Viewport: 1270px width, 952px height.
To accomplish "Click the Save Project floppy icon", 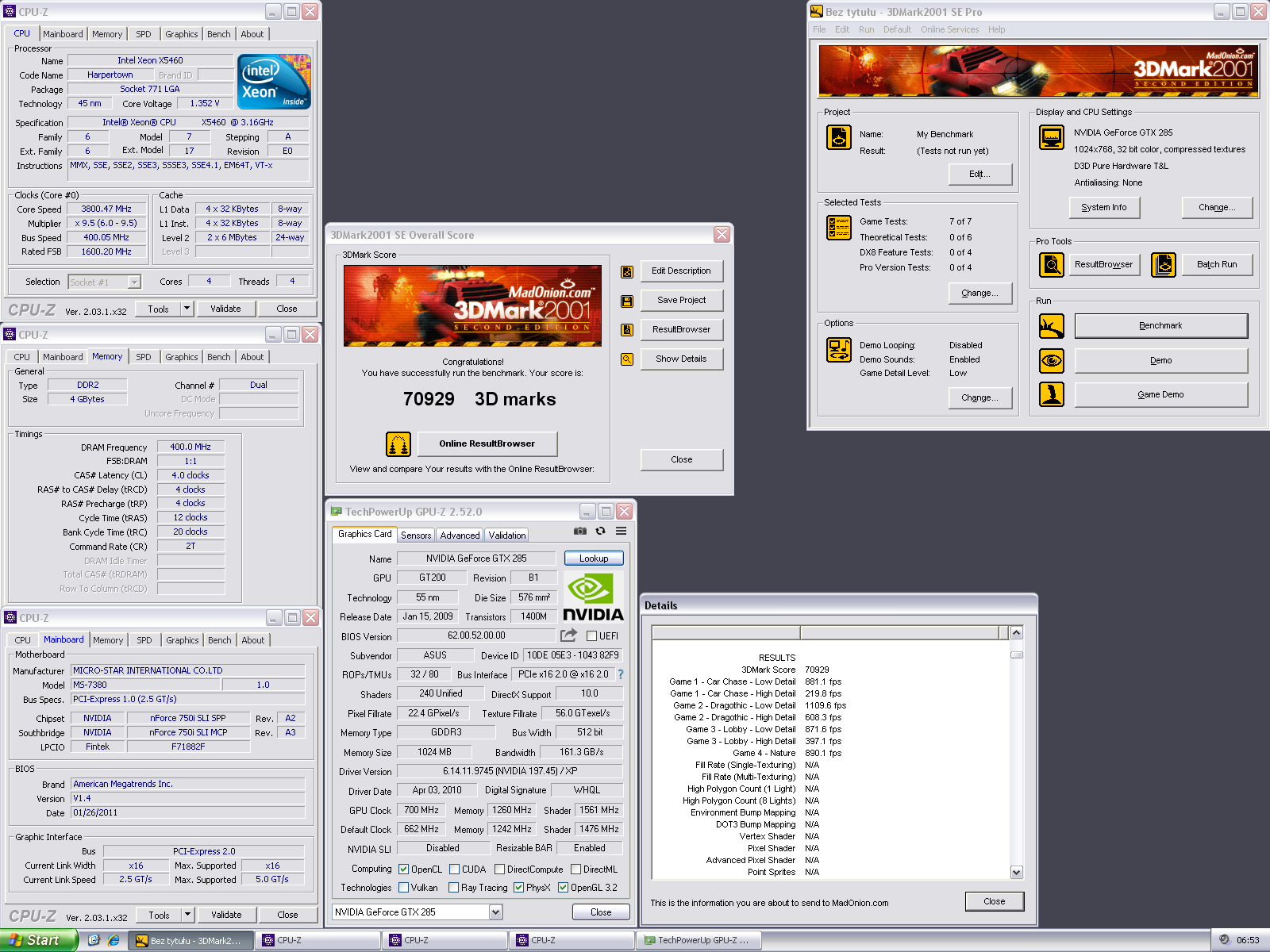I will click(x=627, y=301).
